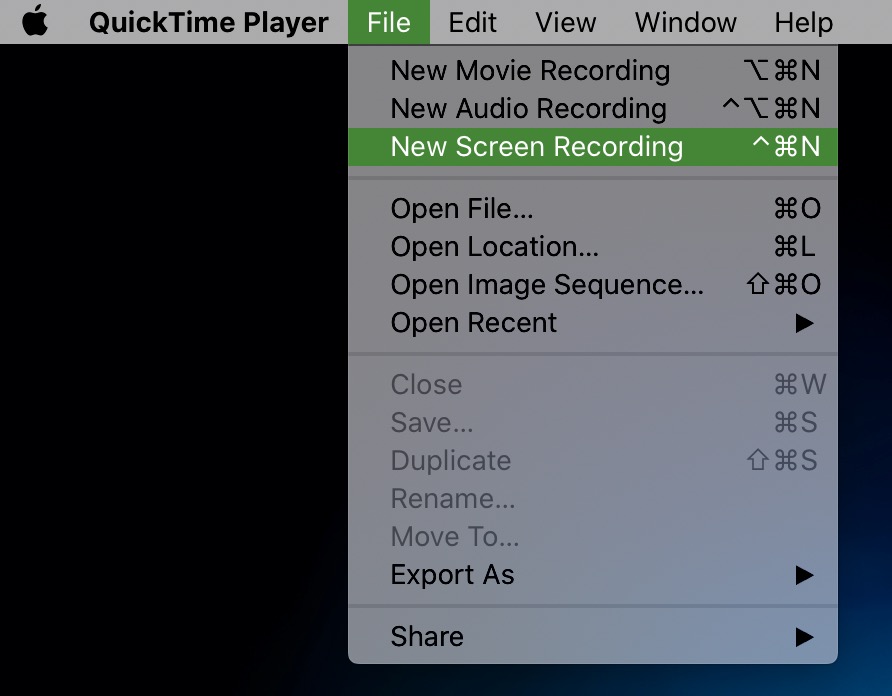Choose New Movie Recording

click(x=593, y=71)
